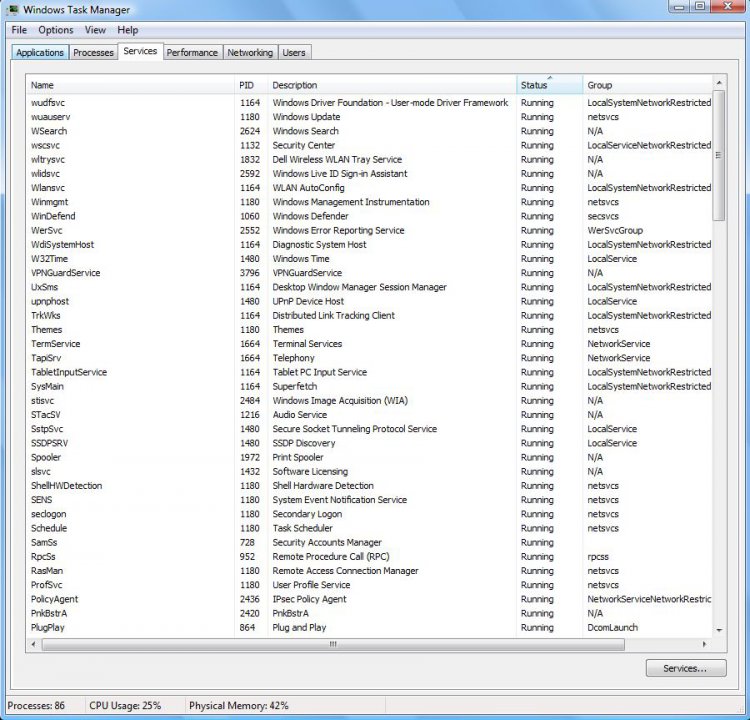Select the SENS service row
Screen dimensions: 750x720
click(x=369, y=500)
